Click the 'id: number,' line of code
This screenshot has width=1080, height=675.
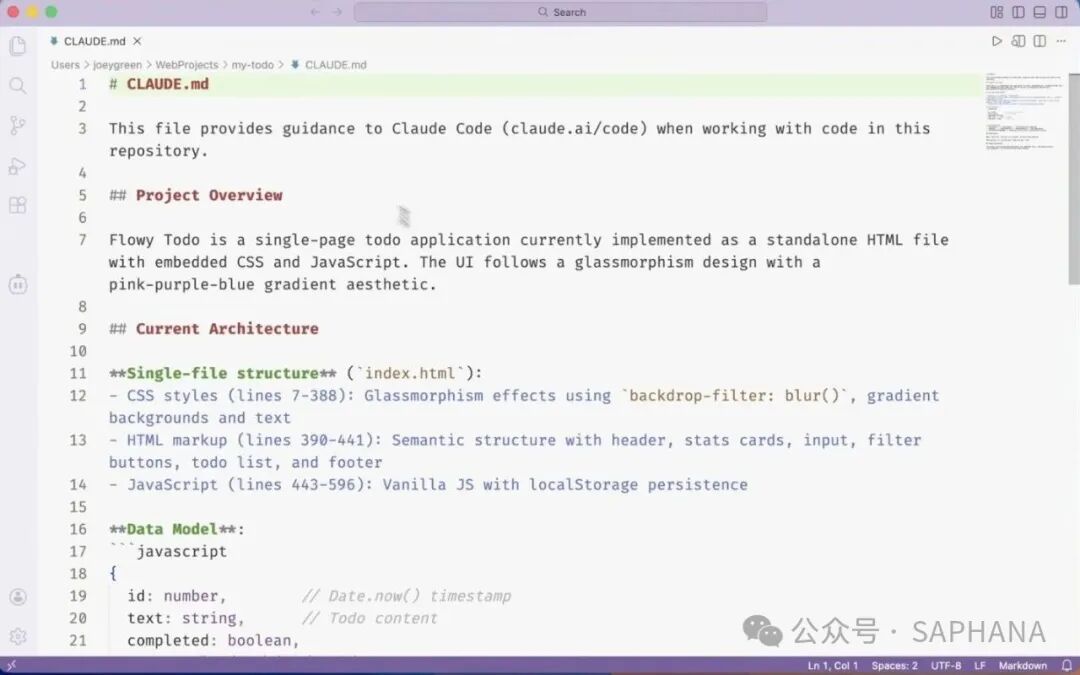point(176,596)
